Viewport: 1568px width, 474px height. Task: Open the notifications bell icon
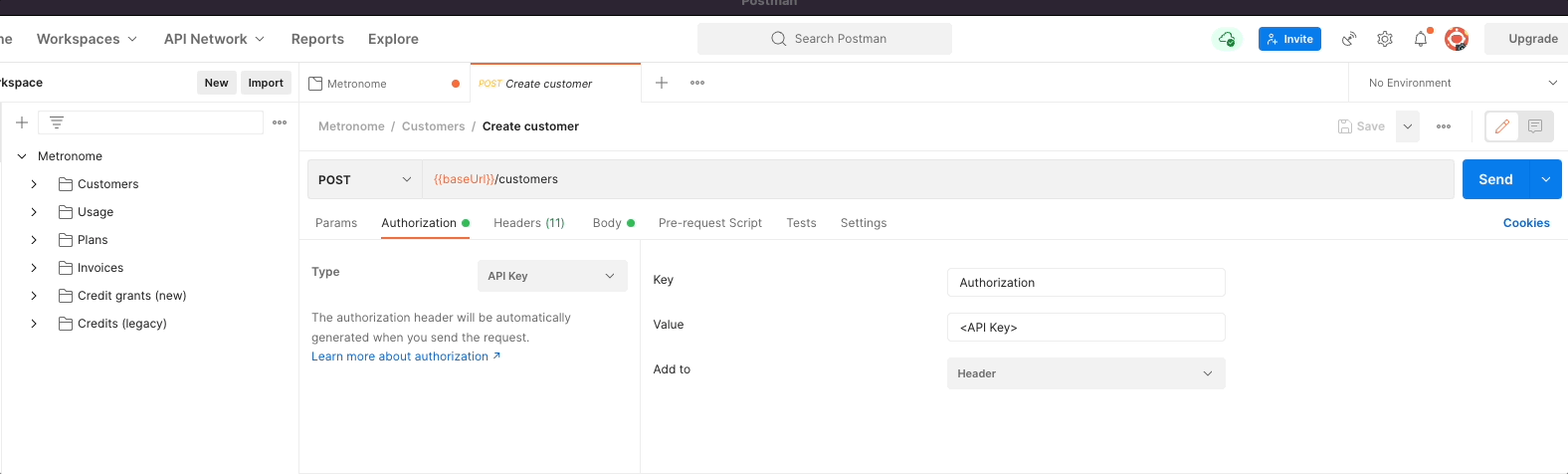point(1421,39)
